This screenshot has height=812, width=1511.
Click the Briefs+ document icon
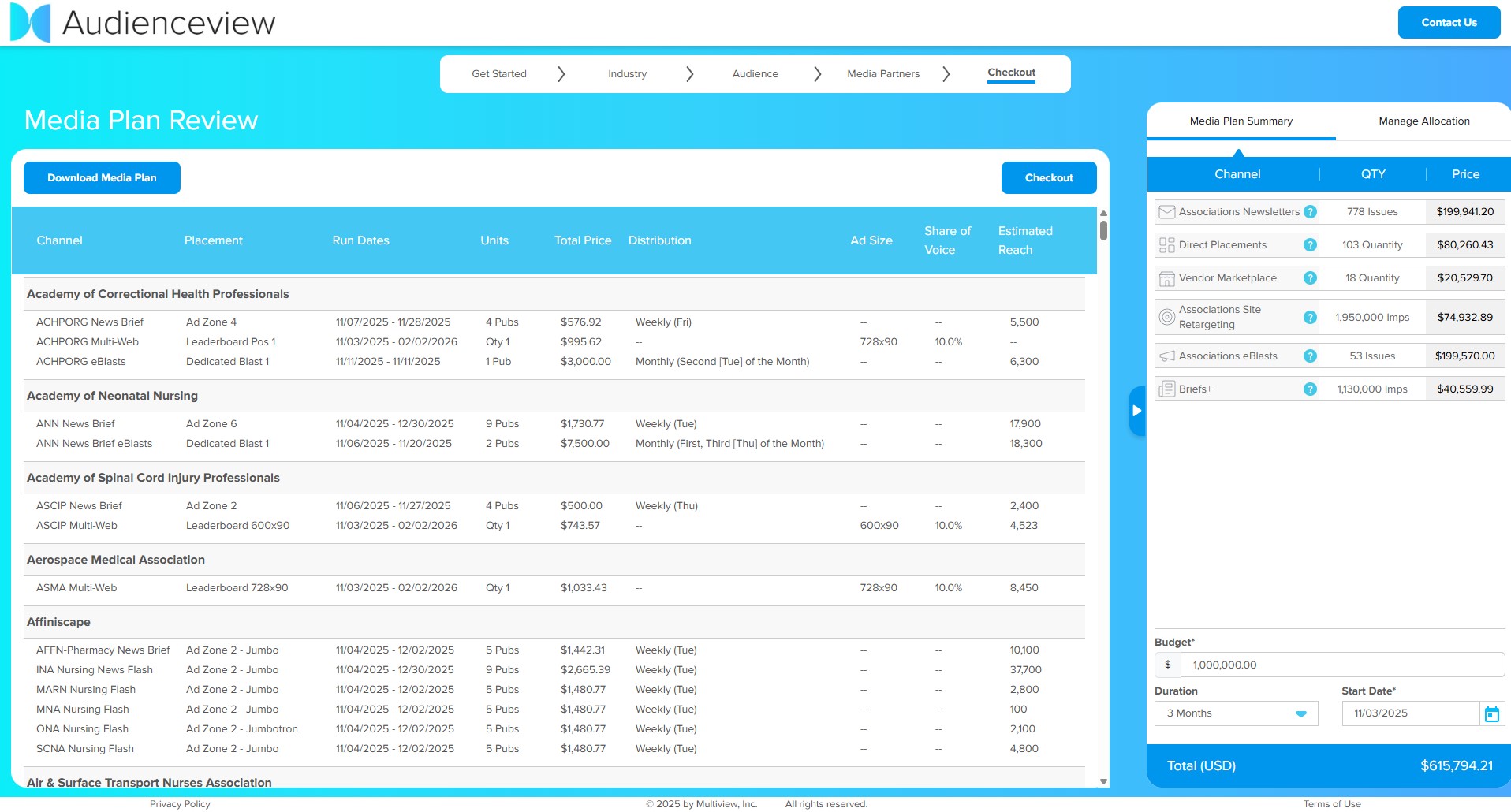tap(1166, 389)
